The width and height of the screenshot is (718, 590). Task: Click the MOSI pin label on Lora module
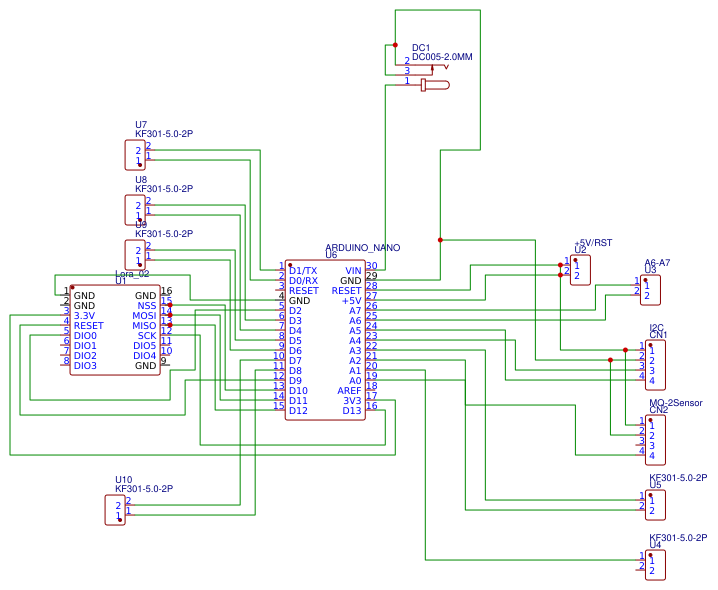click(144, 316)
